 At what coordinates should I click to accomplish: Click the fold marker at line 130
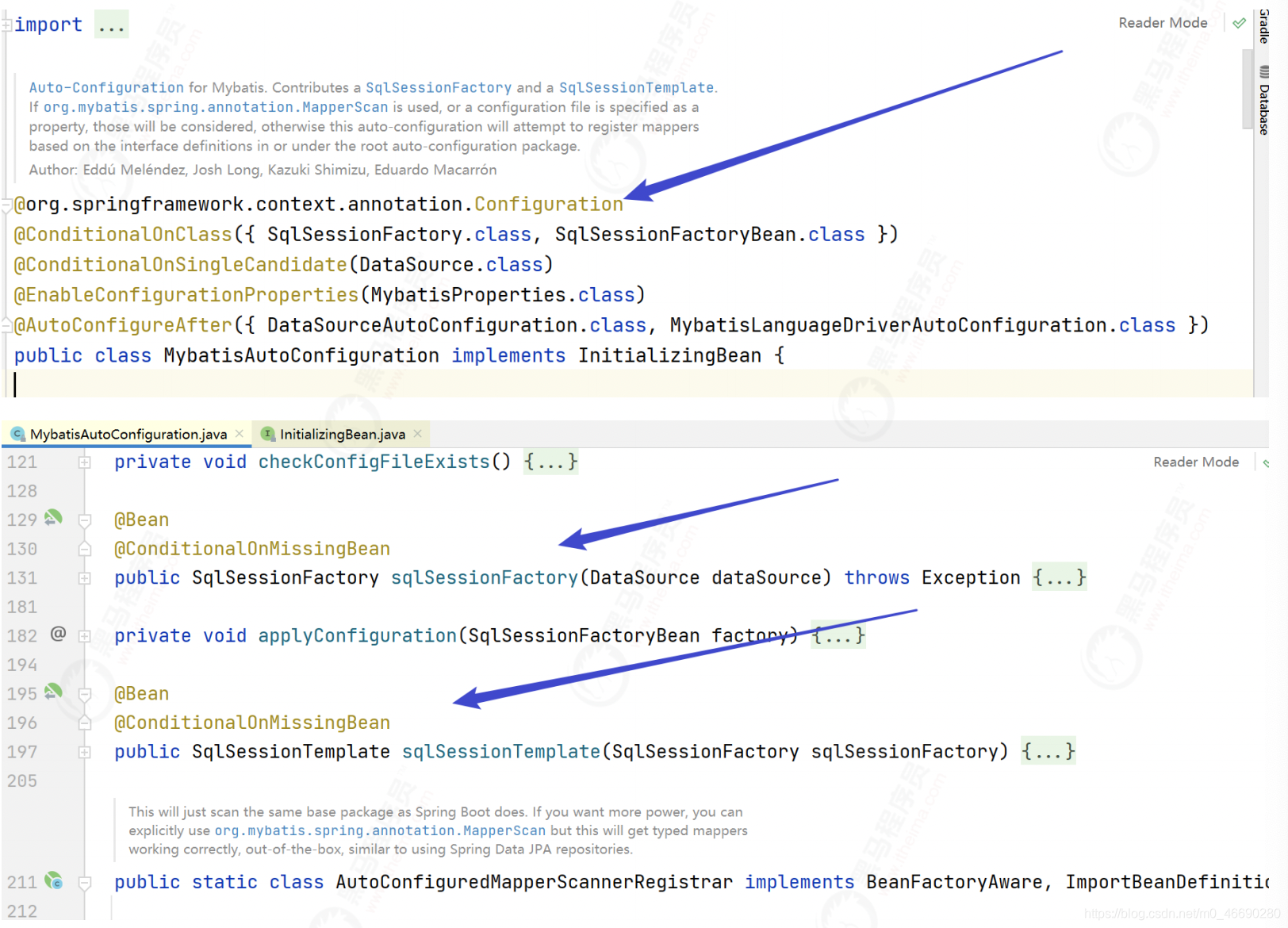pos(84,549)
